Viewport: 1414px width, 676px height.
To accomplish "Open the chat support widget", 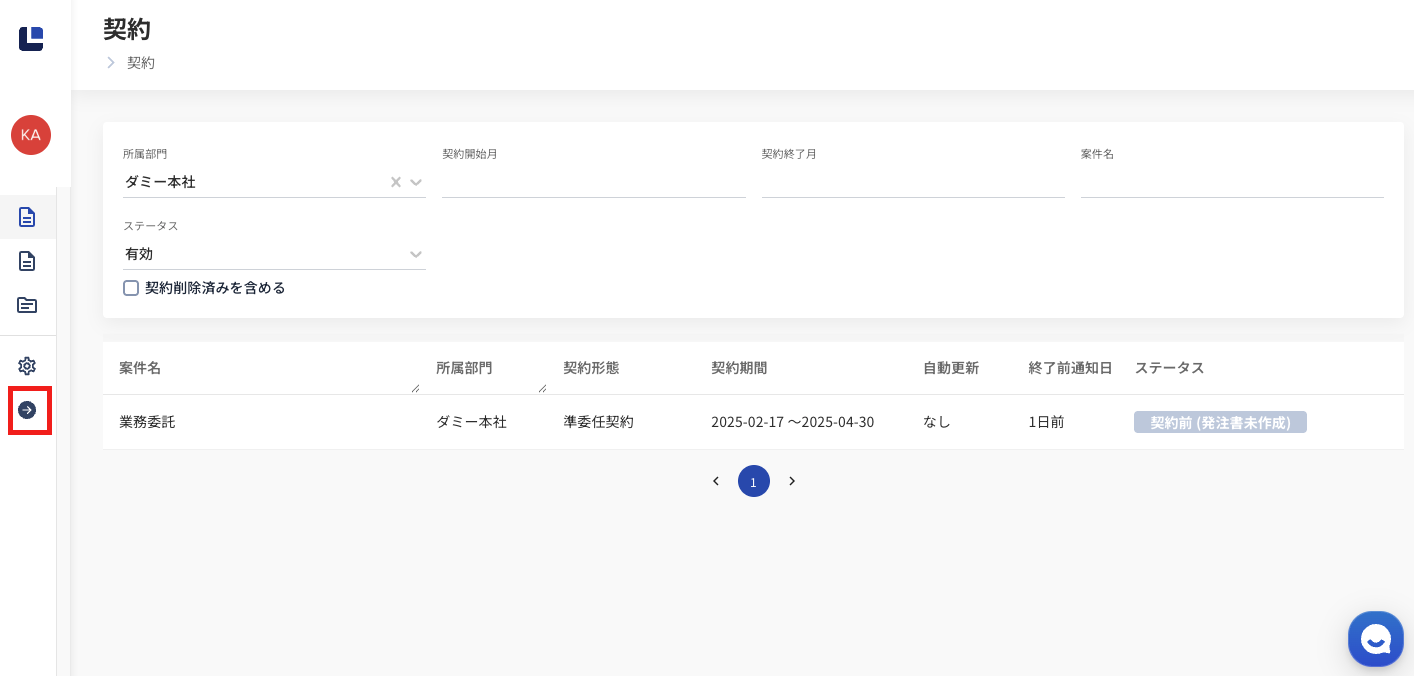I will point(1375,638).
